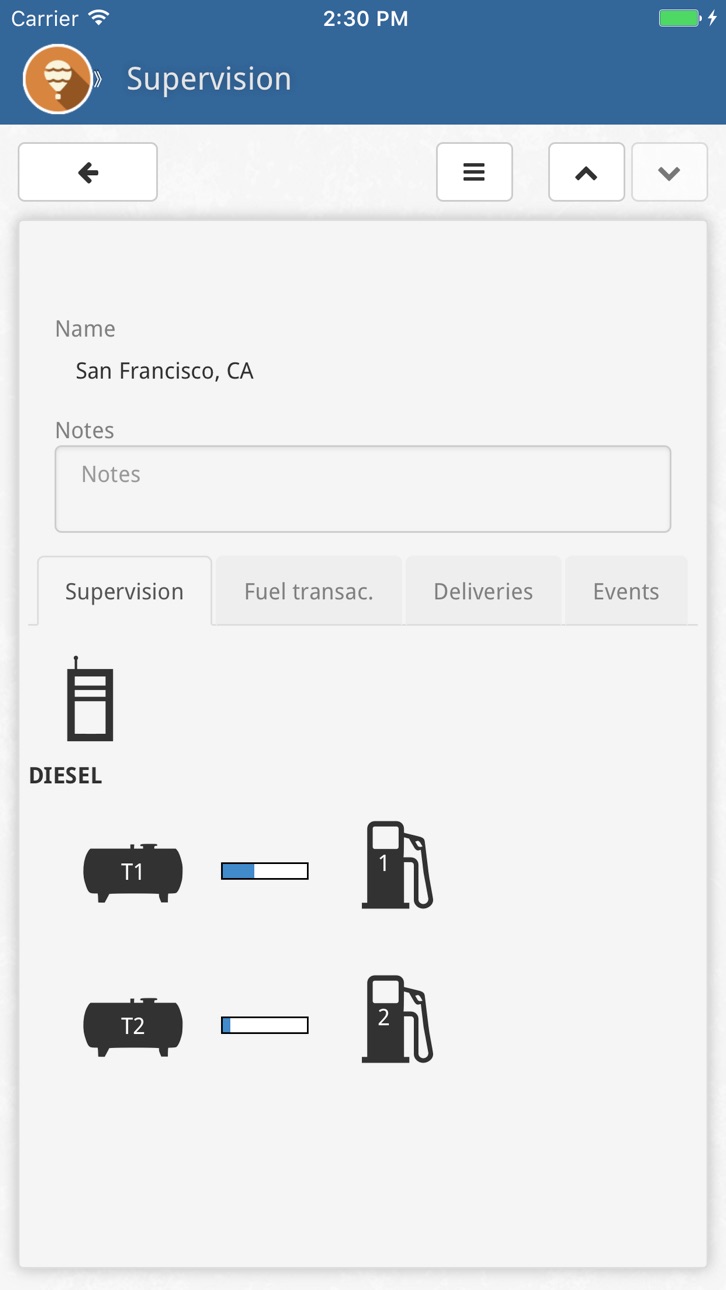Select the T1 diesel tank icon
726x1290 pixels.
point(133,871)
